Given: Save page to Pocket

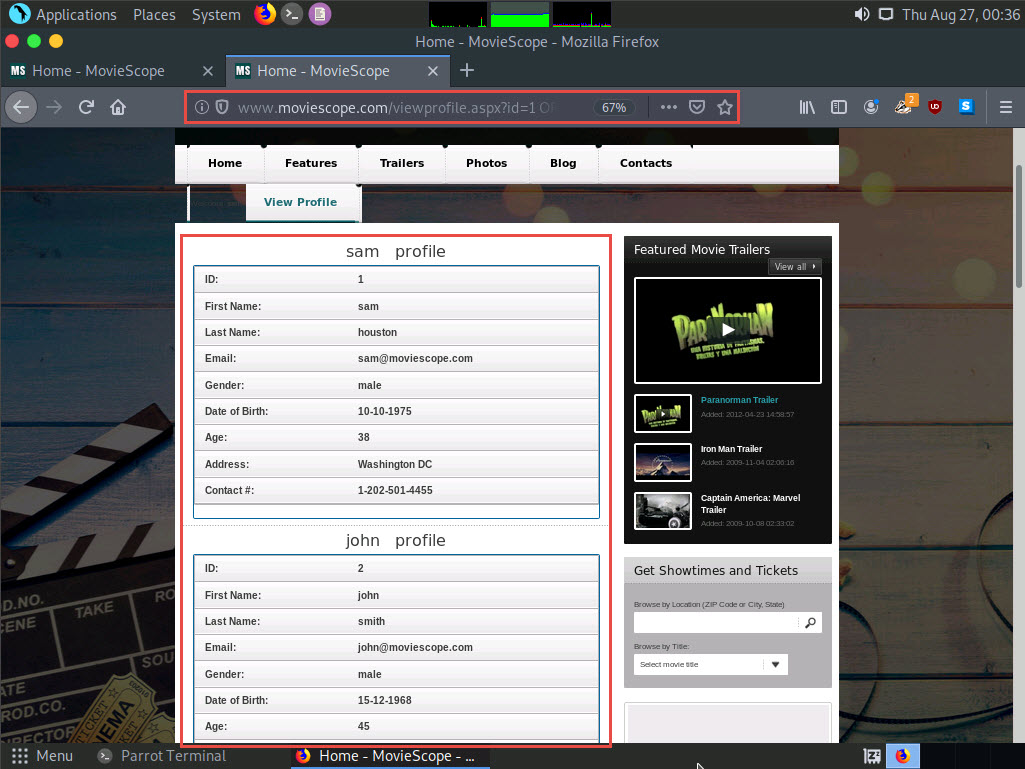Looking at the screenshot, I should click(x=697, y=107).
